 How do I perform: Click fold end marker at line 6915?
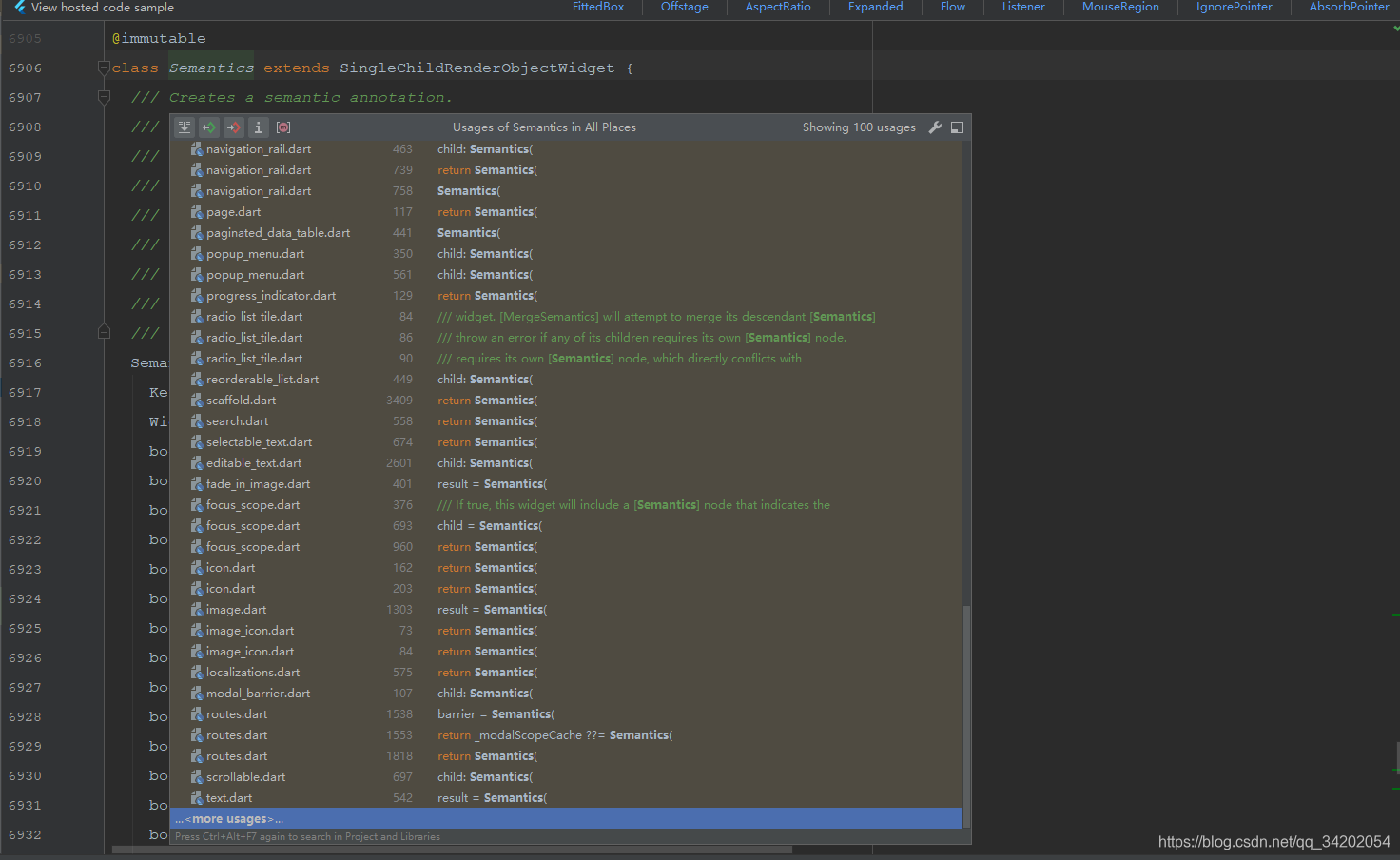104,332
